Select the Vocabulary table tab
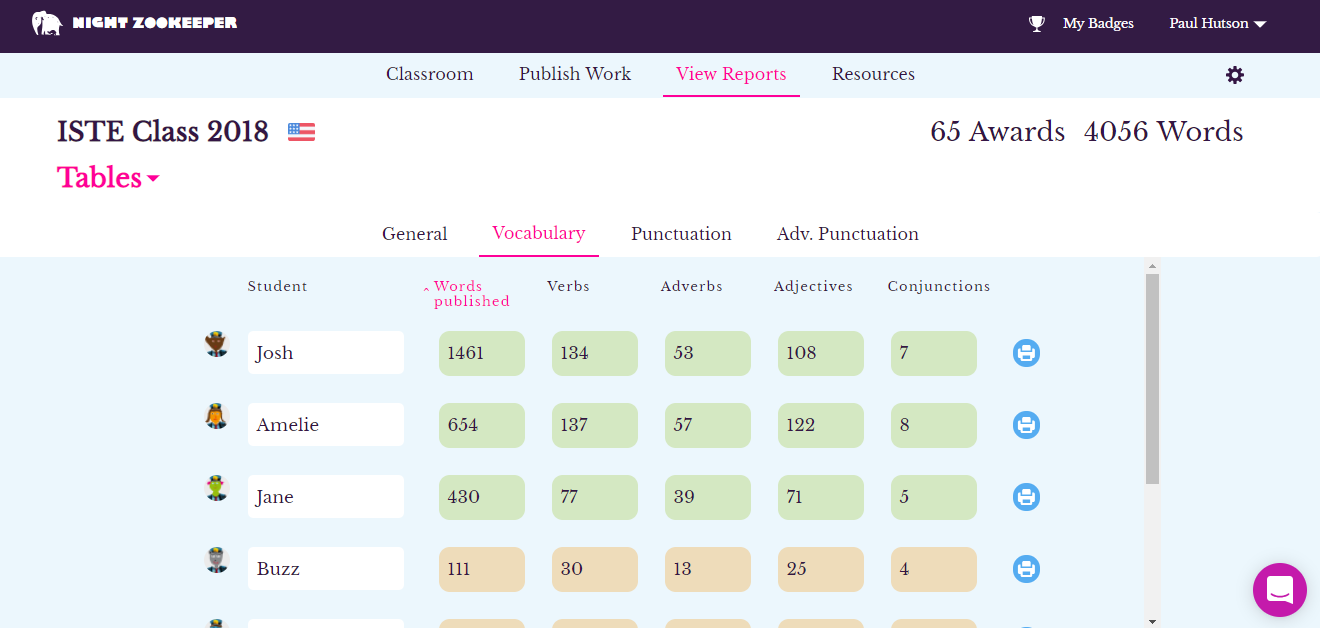This screenshot has width=1320, height=628. [539, 233]
